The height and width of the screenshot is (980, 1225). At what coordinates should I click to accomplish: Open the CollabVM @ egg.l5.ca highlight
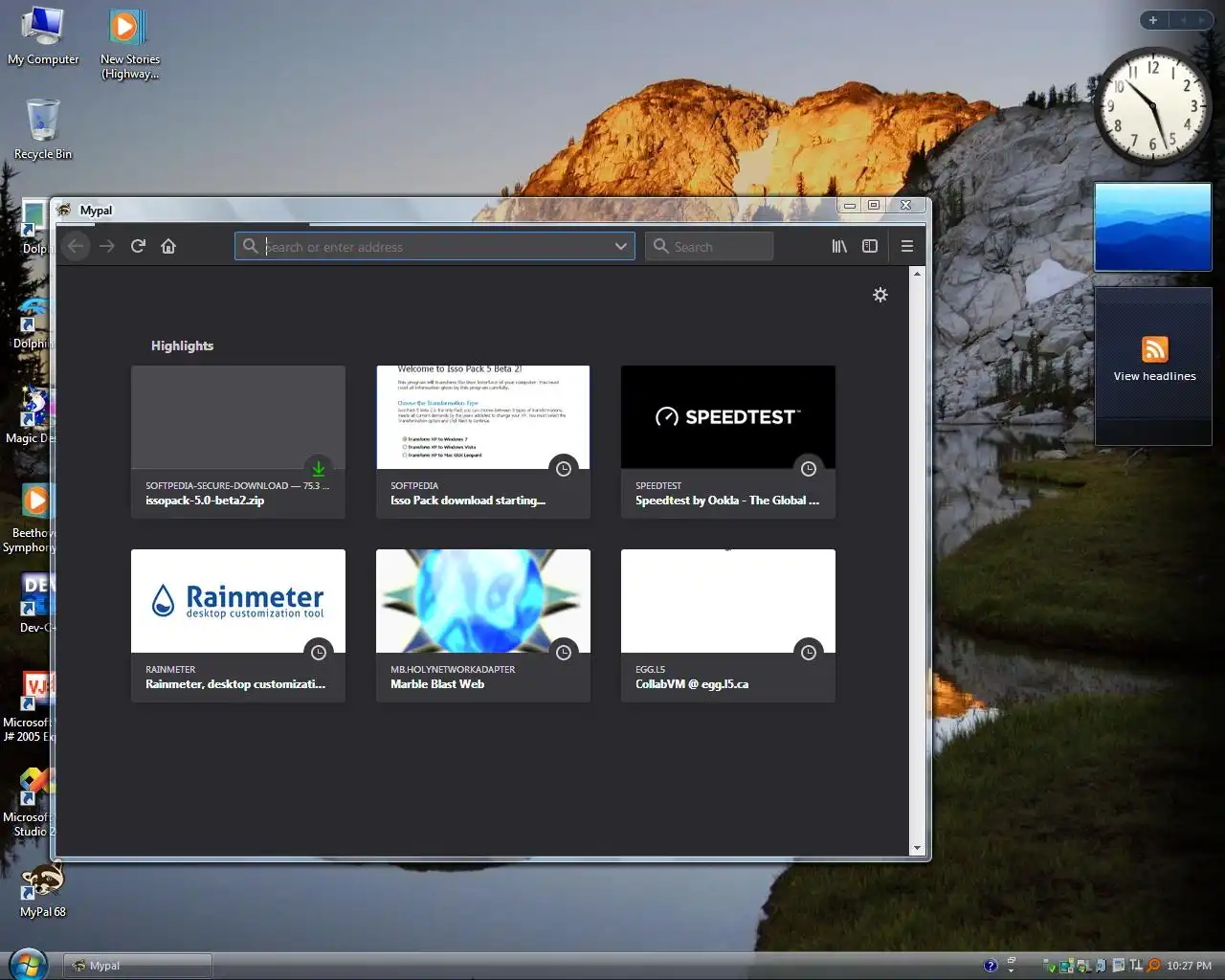click(728, 625)
